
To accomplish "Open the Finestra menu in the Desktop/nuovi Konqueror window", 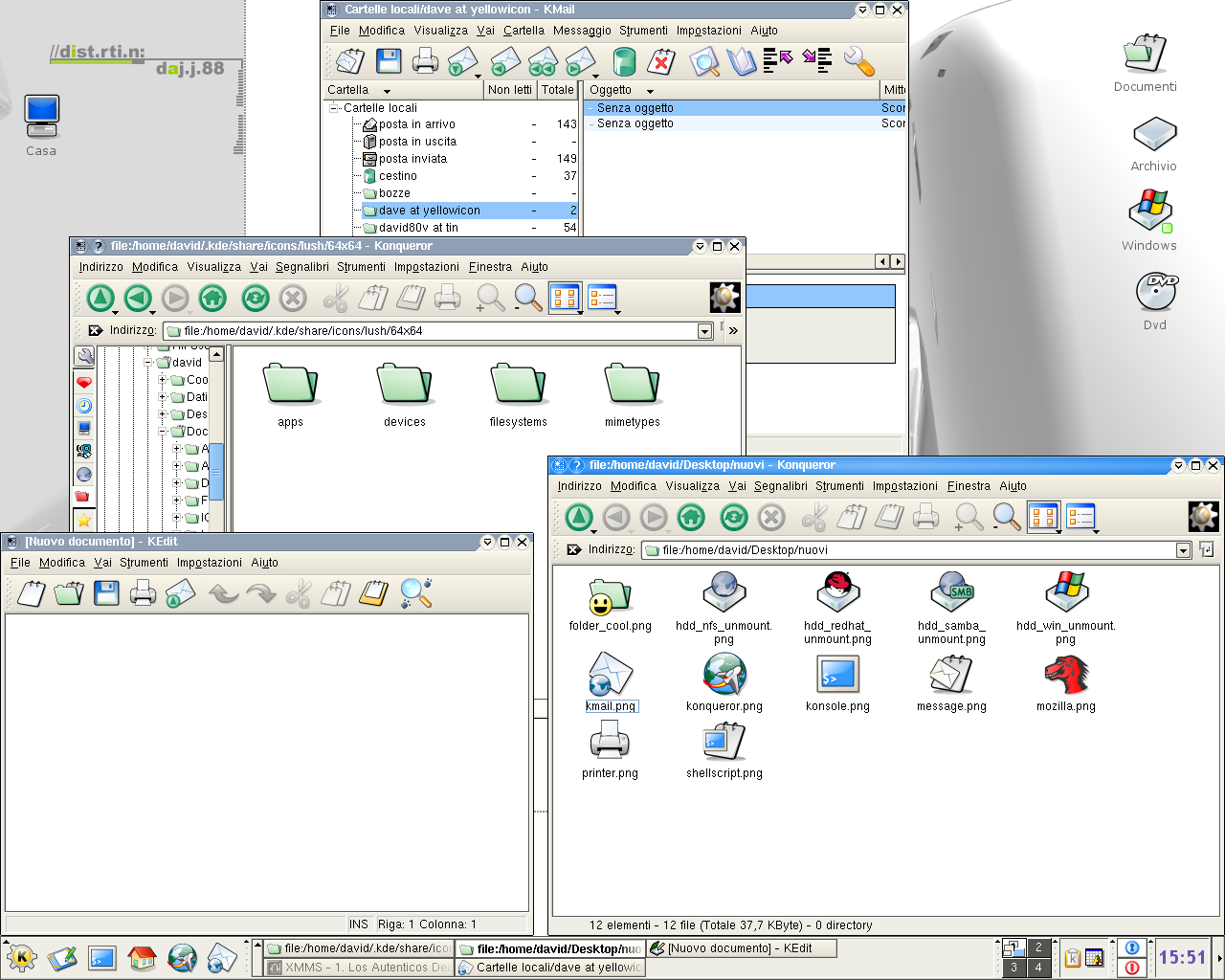I will tap(969, 486).
